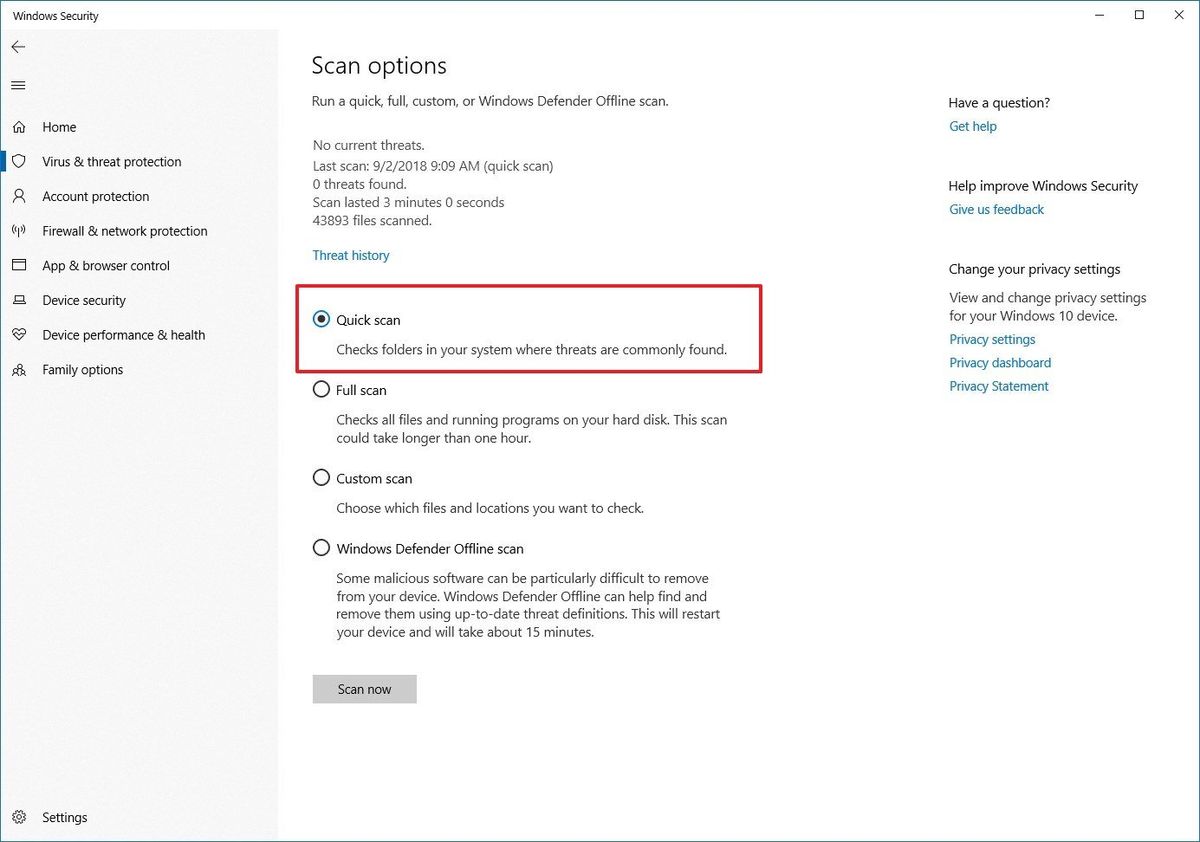Select the Custom scan option

pos(321,477)
